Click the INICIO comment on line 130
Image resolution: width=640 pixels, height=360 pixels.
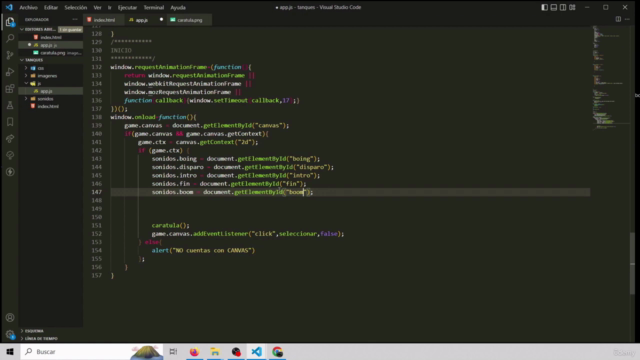coord(121,50)
